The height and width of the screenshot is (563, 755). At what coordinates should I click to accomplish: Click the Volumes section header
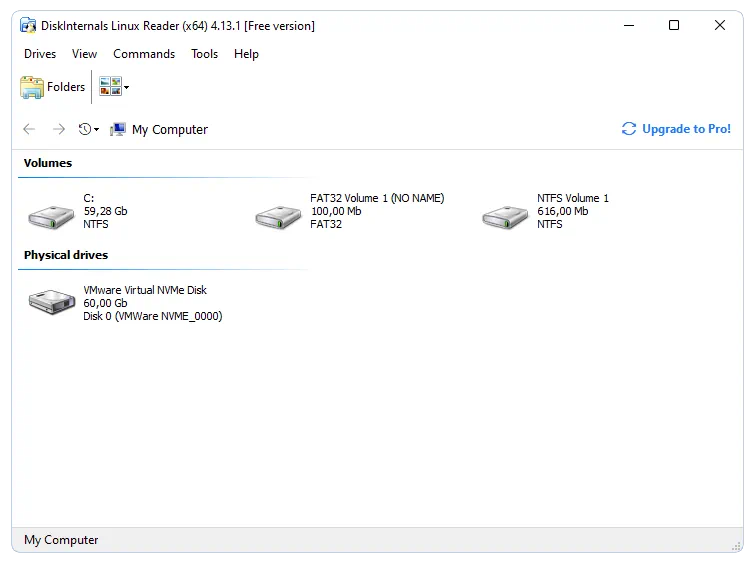coord(48,163)
